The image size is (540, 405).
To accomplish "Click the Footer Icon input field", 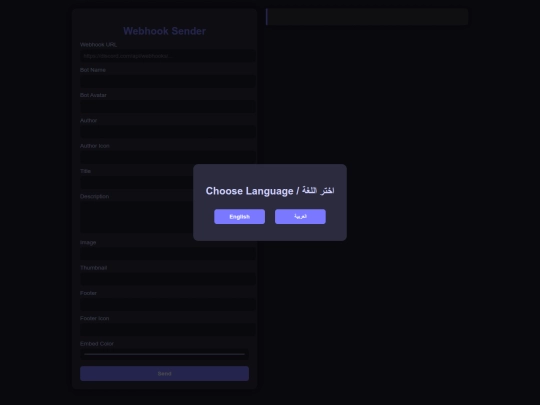I will [x=168, y=330].
